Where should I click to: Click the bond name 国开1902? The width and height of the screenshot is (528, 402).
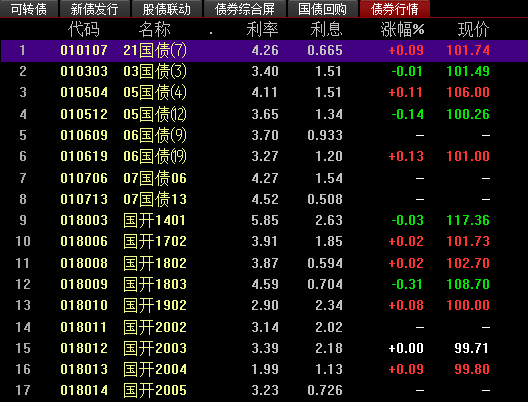(x=155, y=305)
